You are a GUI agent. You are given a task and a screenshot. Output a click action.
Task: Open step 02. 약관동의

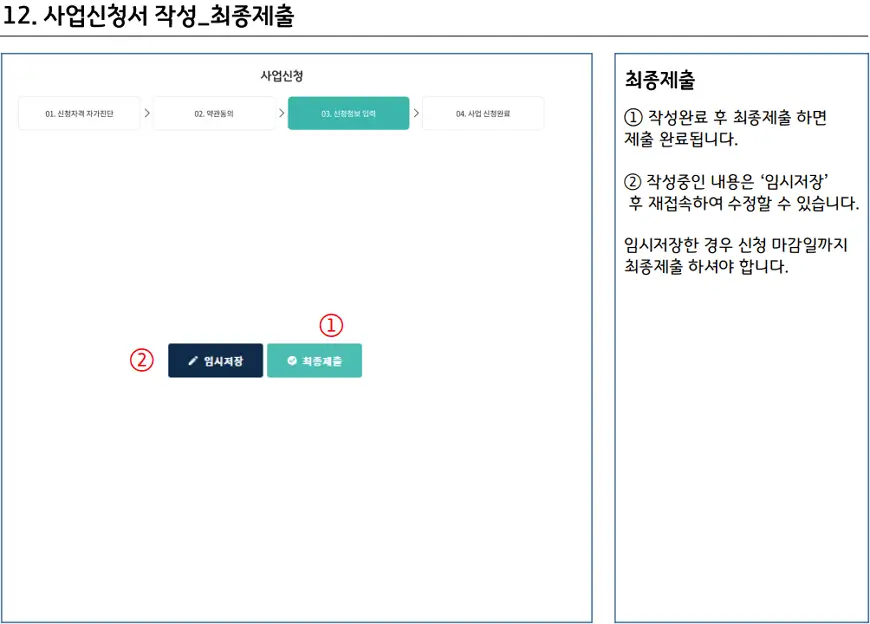(214, 114)
